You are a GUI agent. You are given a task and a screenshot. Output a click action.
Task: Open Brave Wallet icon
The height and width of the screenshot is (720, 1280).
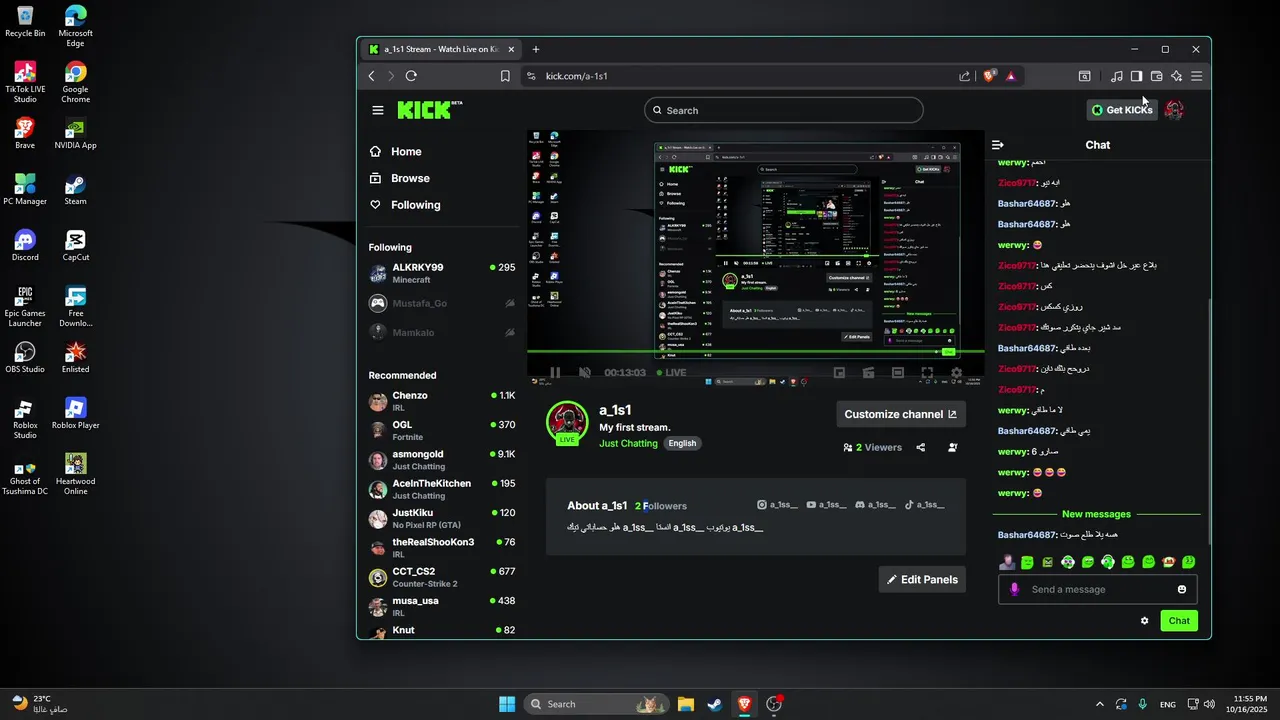(x=1156, y=76)
